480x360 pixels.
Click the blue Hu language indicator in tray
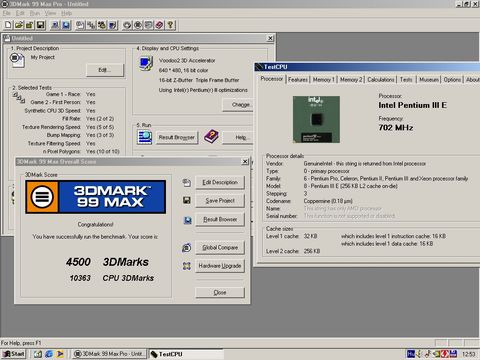pyautogui.click(x=410, y=354)
